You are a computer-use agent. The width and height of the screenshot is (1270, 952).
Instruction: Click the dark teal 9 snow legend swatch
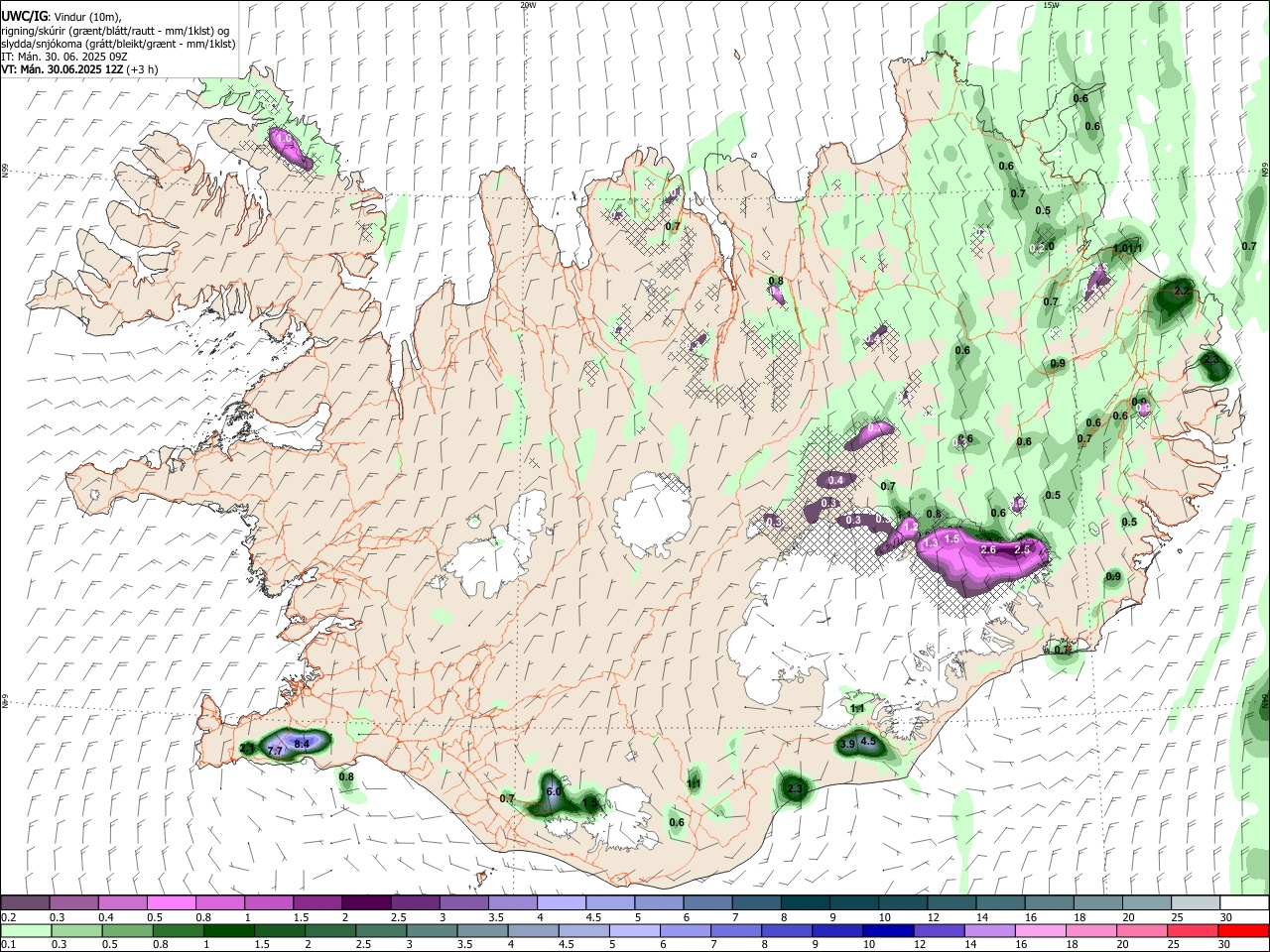coord(853,902)
